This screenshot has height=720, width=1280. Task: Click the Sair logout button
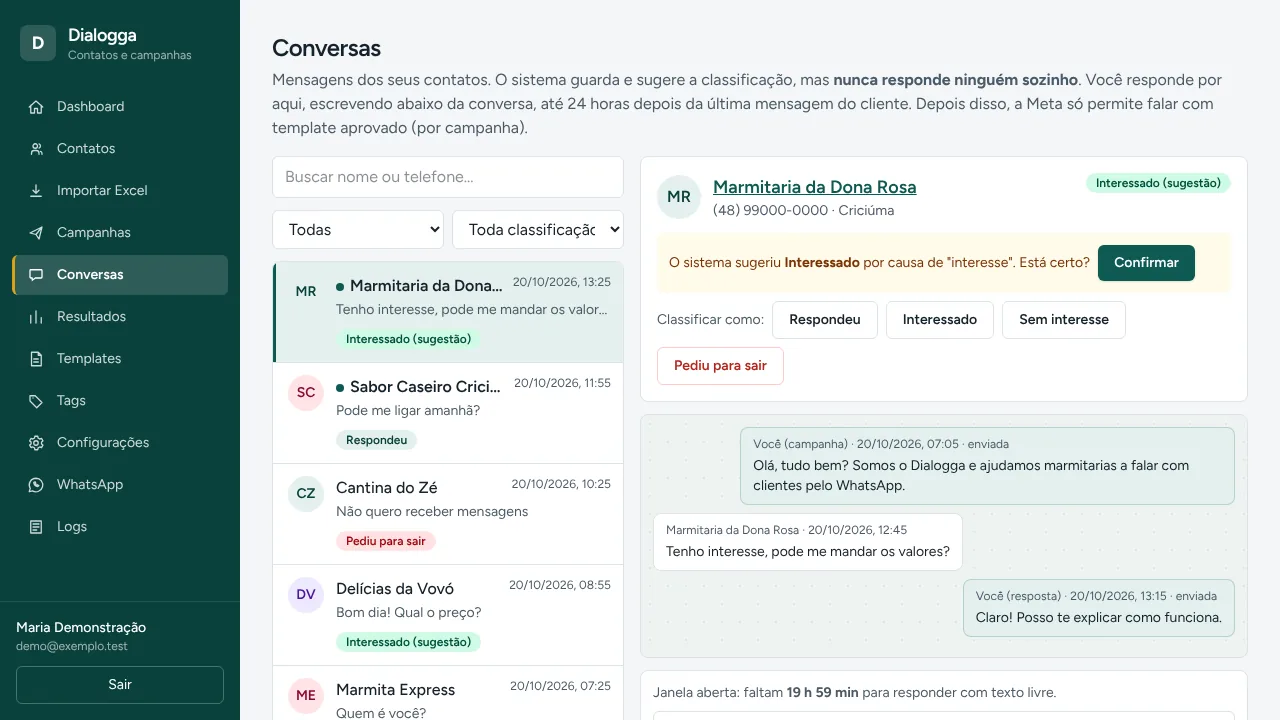coord(120,685)
